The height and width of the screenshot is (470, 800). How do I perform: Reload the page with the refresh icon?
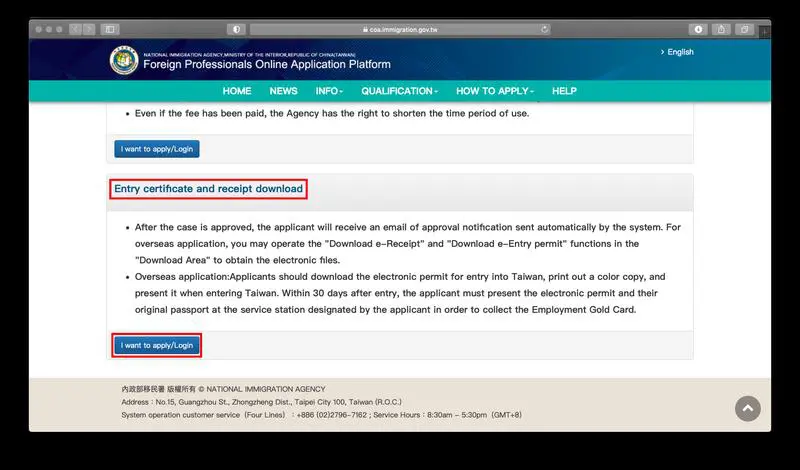coord(545,29)
